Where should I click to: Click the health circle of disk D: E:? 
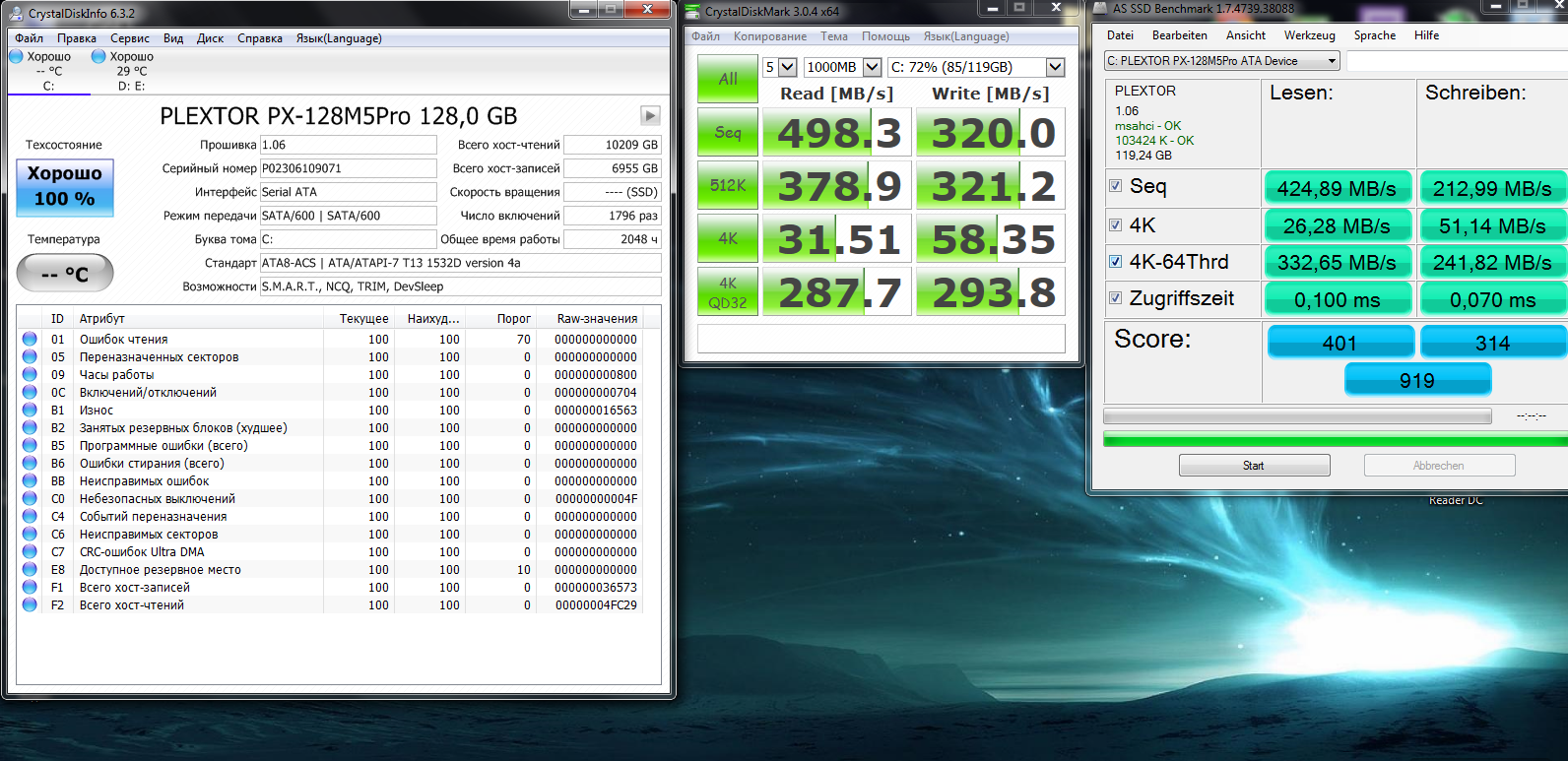pos(98,56)
